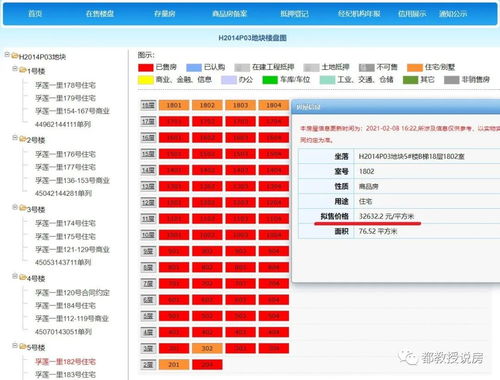The width and height of the screenshot is (500, 380).
Task: Click the room number value 1802 in popup
Action: (366, 171)
